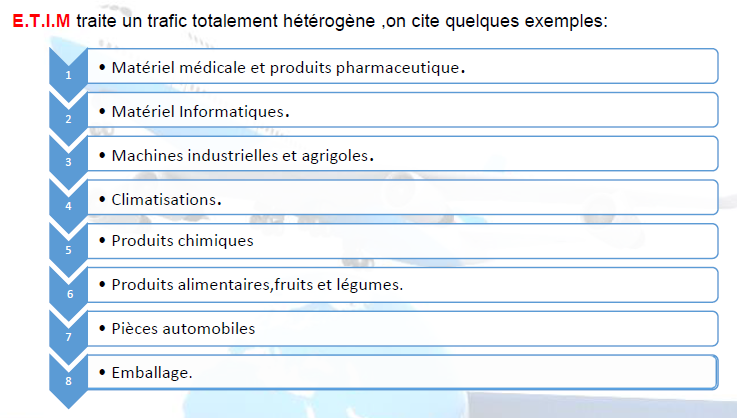Select the Machines industrielles et agrigoles item

[403, 154]
